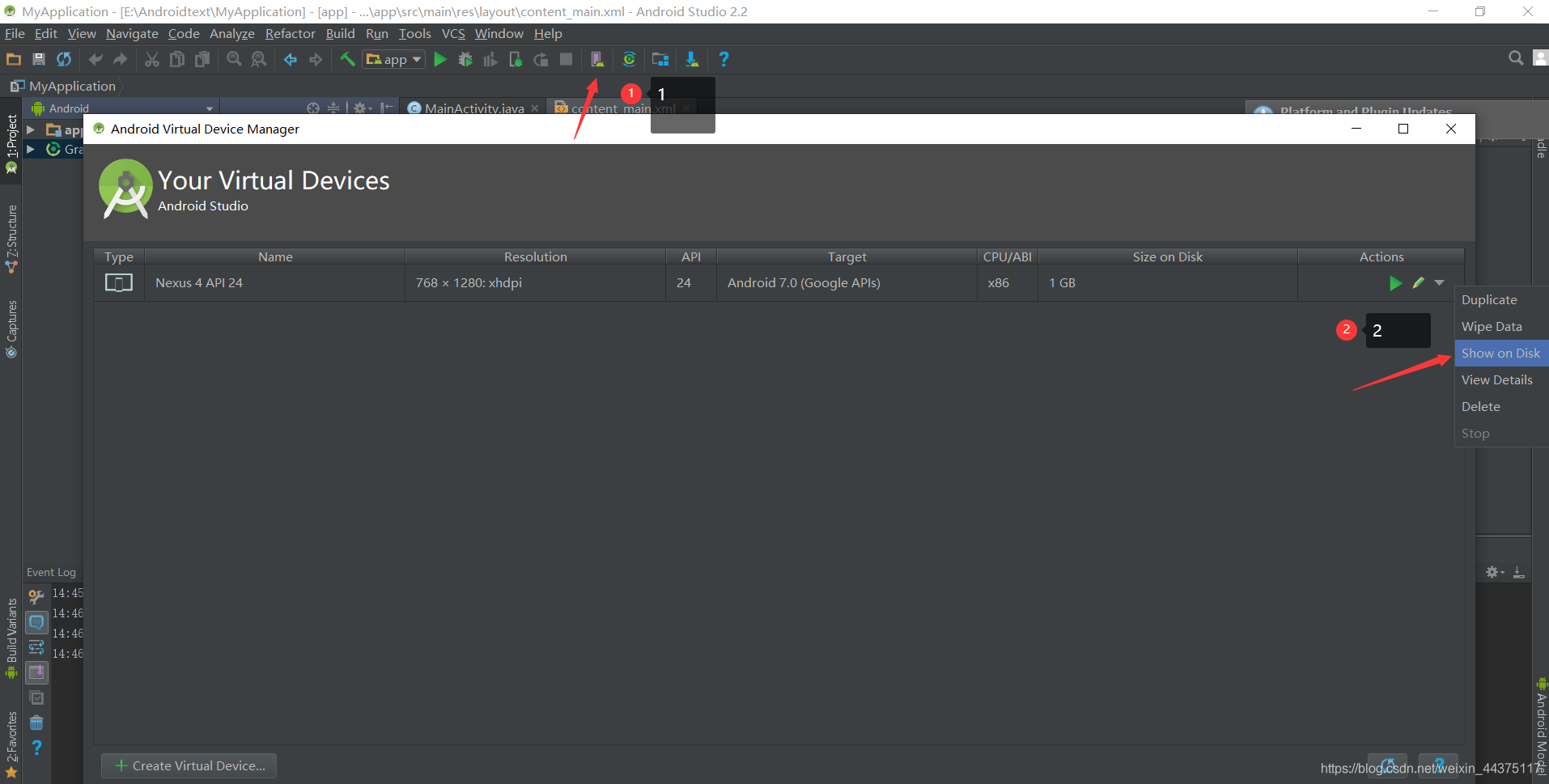Click the Replace toolbar icon
The image size is (1549, 784).
pos(259,59)
